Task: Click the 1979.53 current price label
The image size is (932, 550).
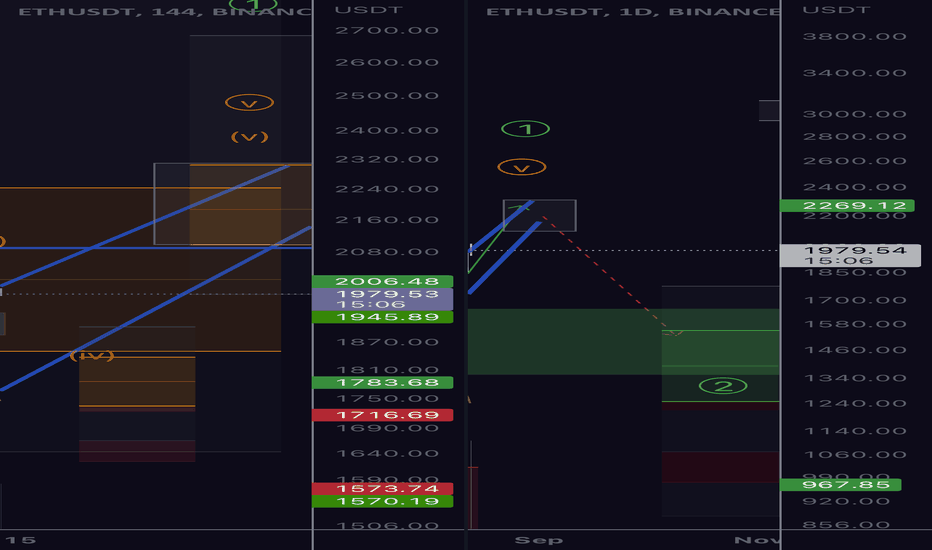Action: click(x=383, y=299)
